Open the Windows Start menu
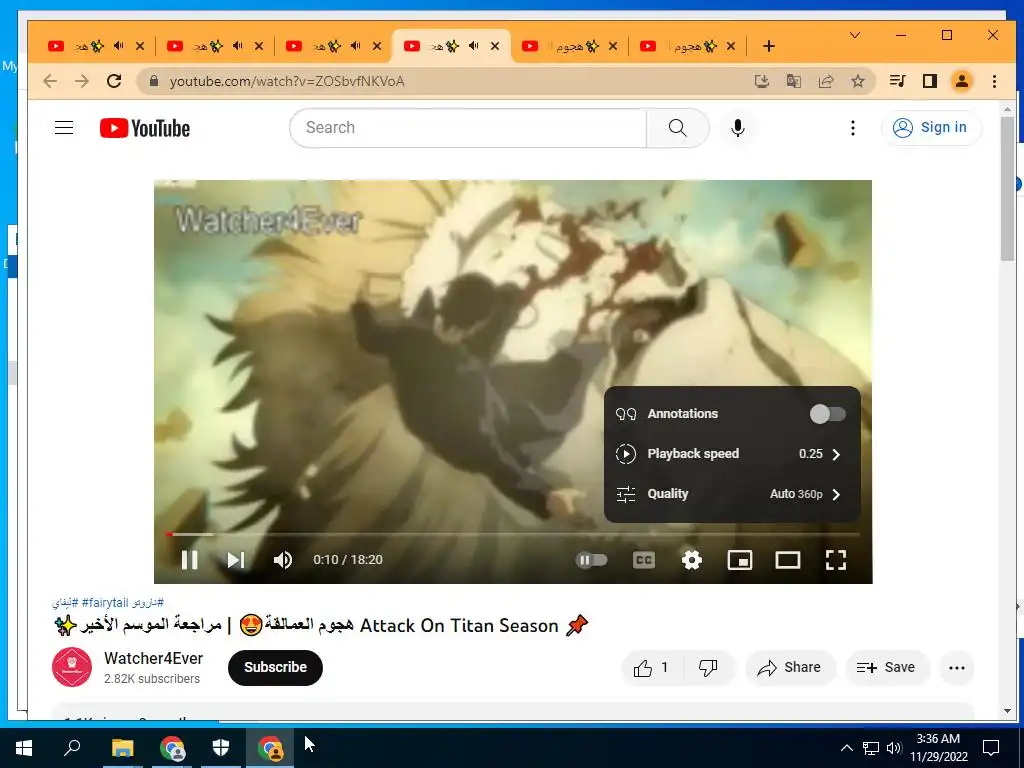Viewport: 1024px width, 768px height. click(x=24, y=748)
